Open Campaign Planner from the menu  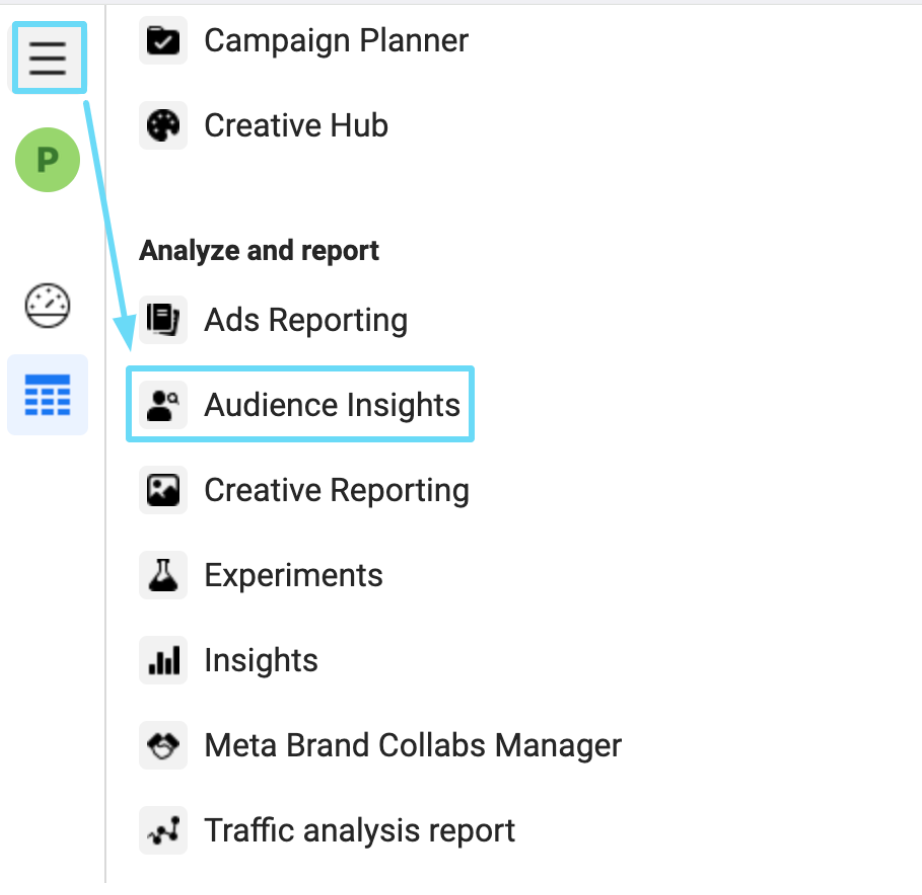(x=336, y=41)
